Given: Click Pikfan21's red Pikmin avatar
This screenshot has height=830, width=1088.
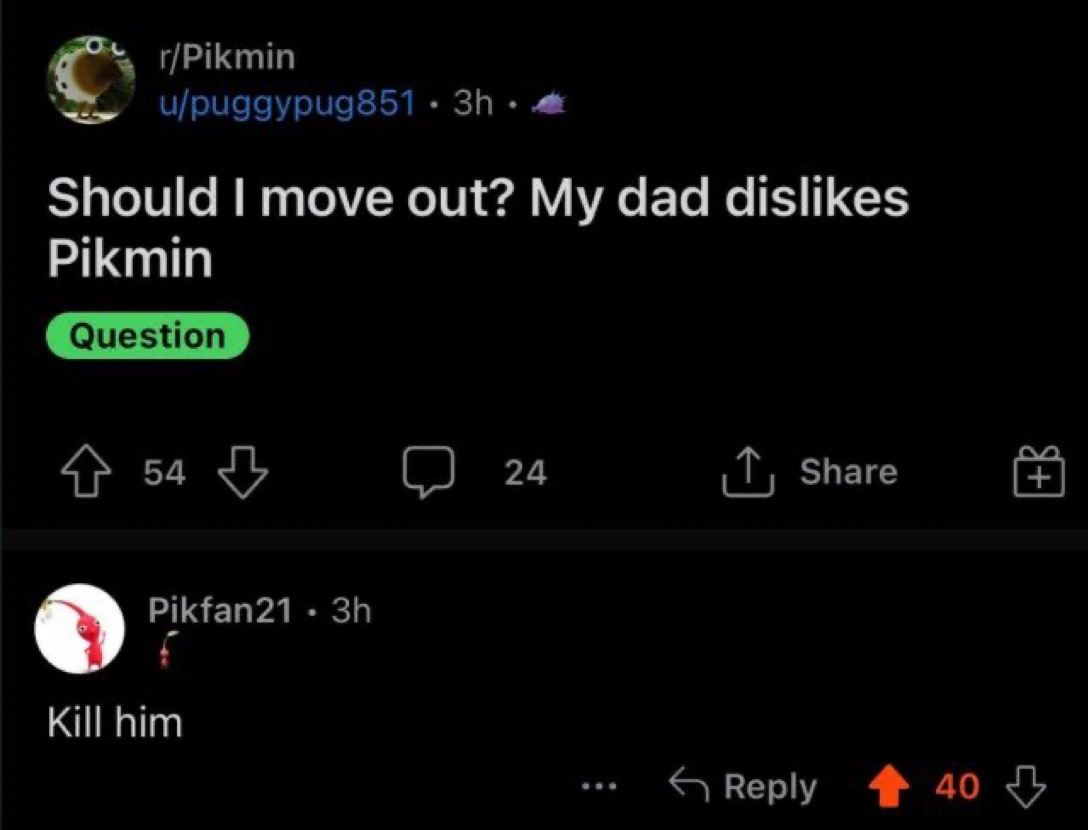Looking at the screenshot, I should (79, 629).
